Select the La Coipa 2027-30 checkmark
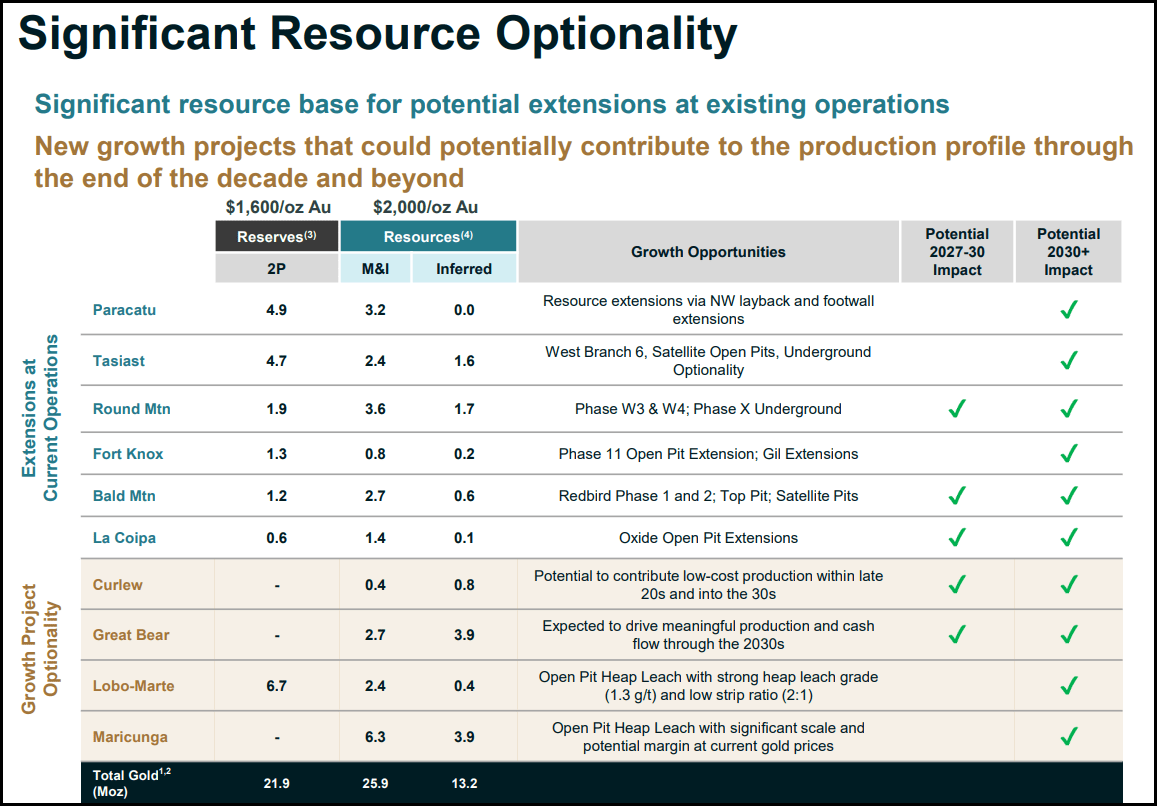 pos(957,537)
